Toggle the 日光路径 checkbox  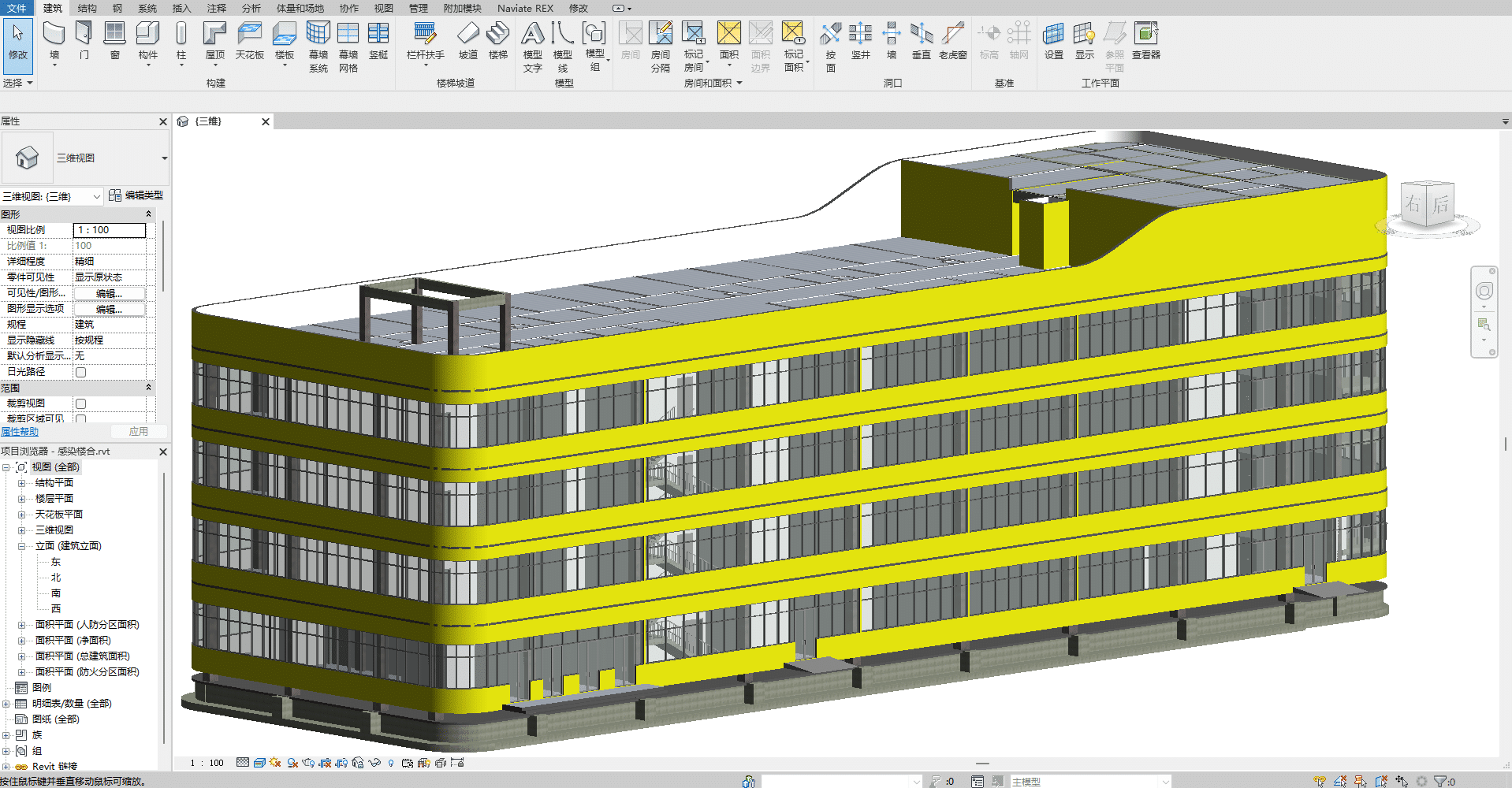(x=80, y=372)
